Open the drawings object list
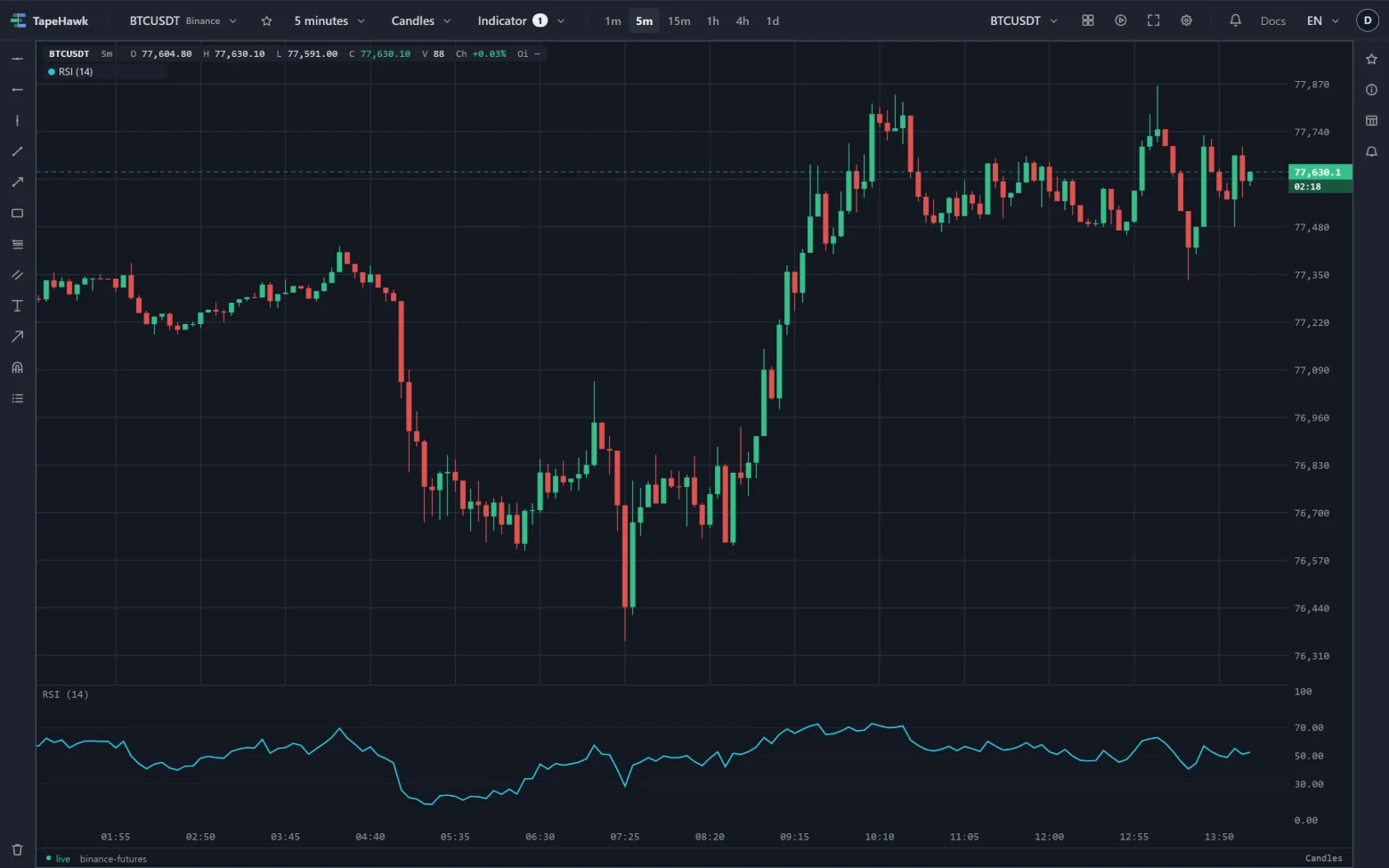 17,399
